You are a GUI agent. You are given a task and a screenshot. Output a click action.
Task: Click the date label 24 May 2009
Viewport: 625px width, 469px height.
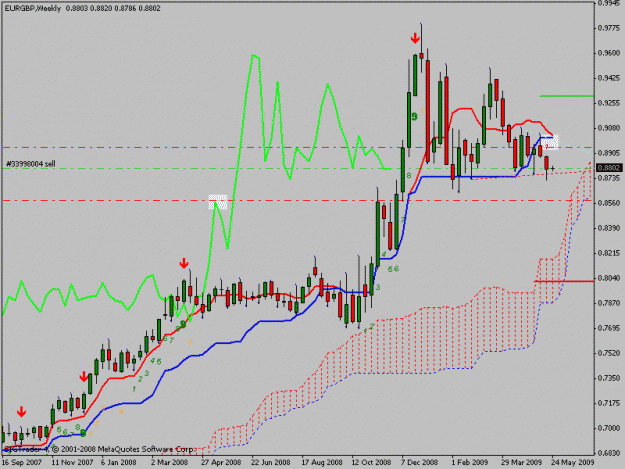click(572, 463)
